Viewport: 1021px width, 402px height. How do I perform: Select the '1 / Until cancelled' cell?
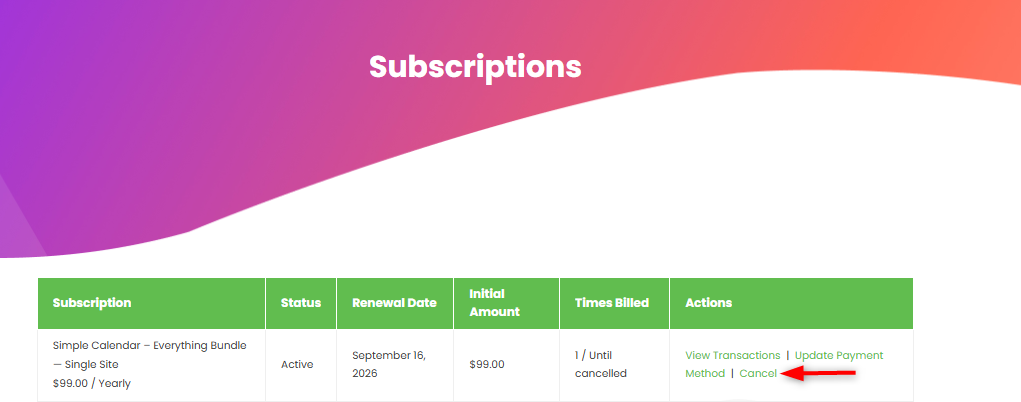[602, 364]
